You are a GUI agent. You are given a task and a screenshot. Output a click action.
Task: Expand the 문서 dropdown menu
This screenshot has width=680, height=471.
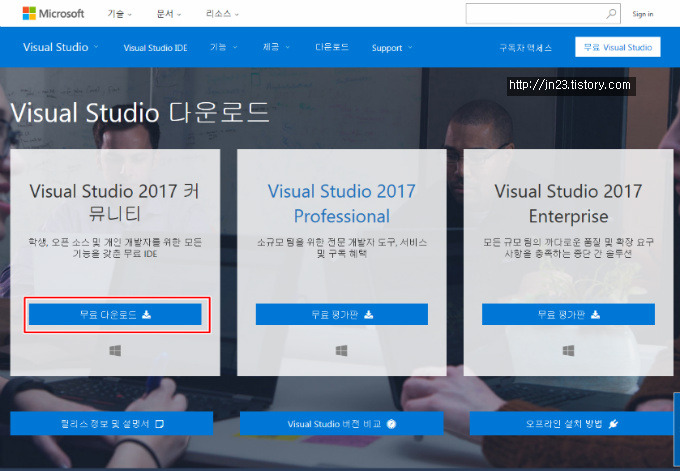tap(169, 14)
